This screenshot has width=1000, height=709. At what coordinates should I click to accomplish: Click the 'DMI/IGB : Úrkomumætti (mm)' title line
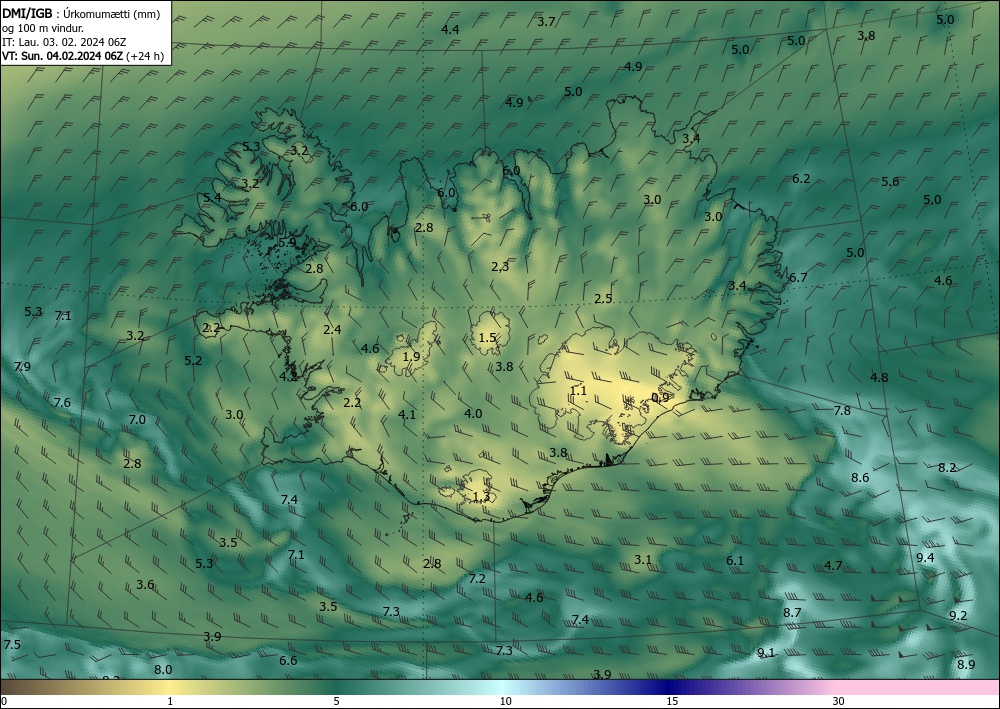click(81, 14)
